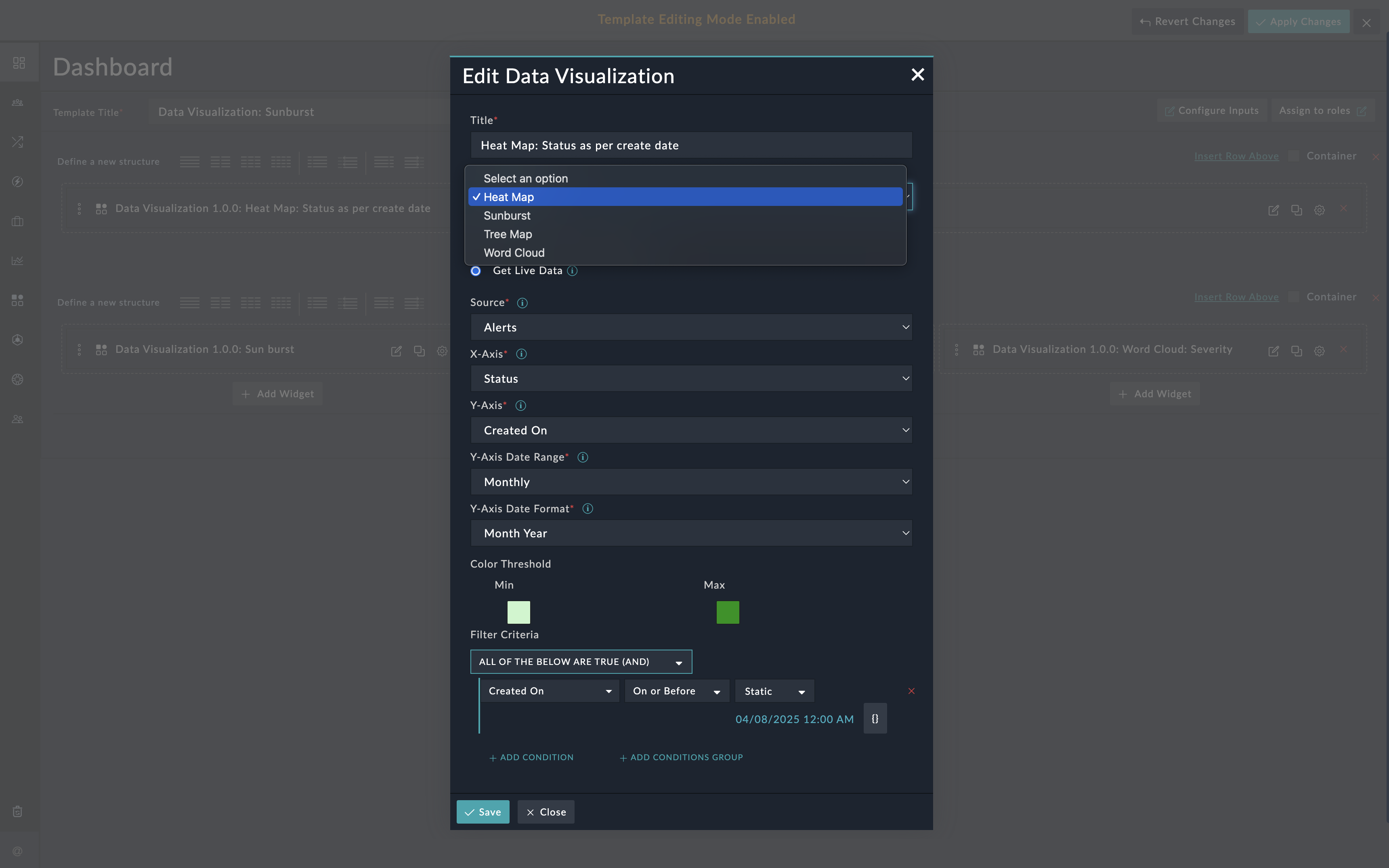This screenshot has height=868, width=1389.
Task: Delete the Created On filter condition
Action: coord(911,691)
